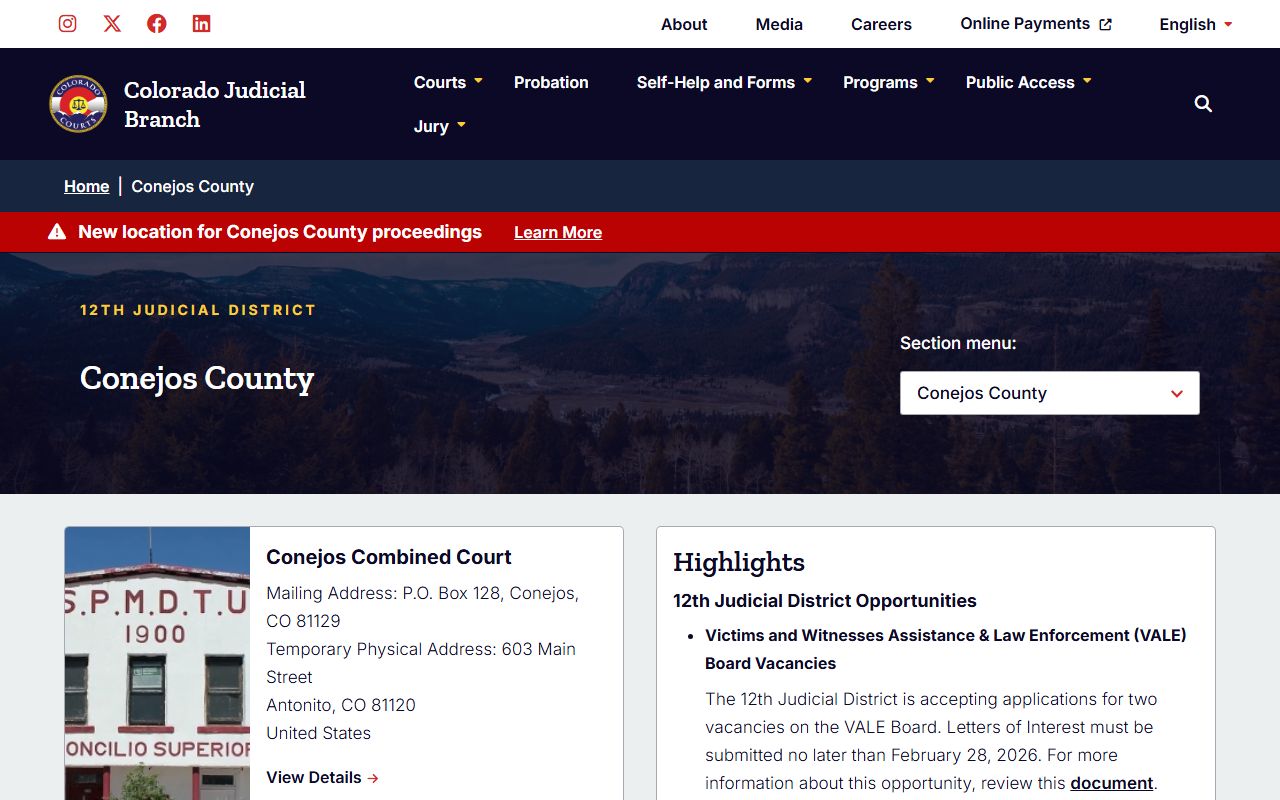Open the Jury navigation item
This screenshot has height=800, width=1280.
point(431,126)
